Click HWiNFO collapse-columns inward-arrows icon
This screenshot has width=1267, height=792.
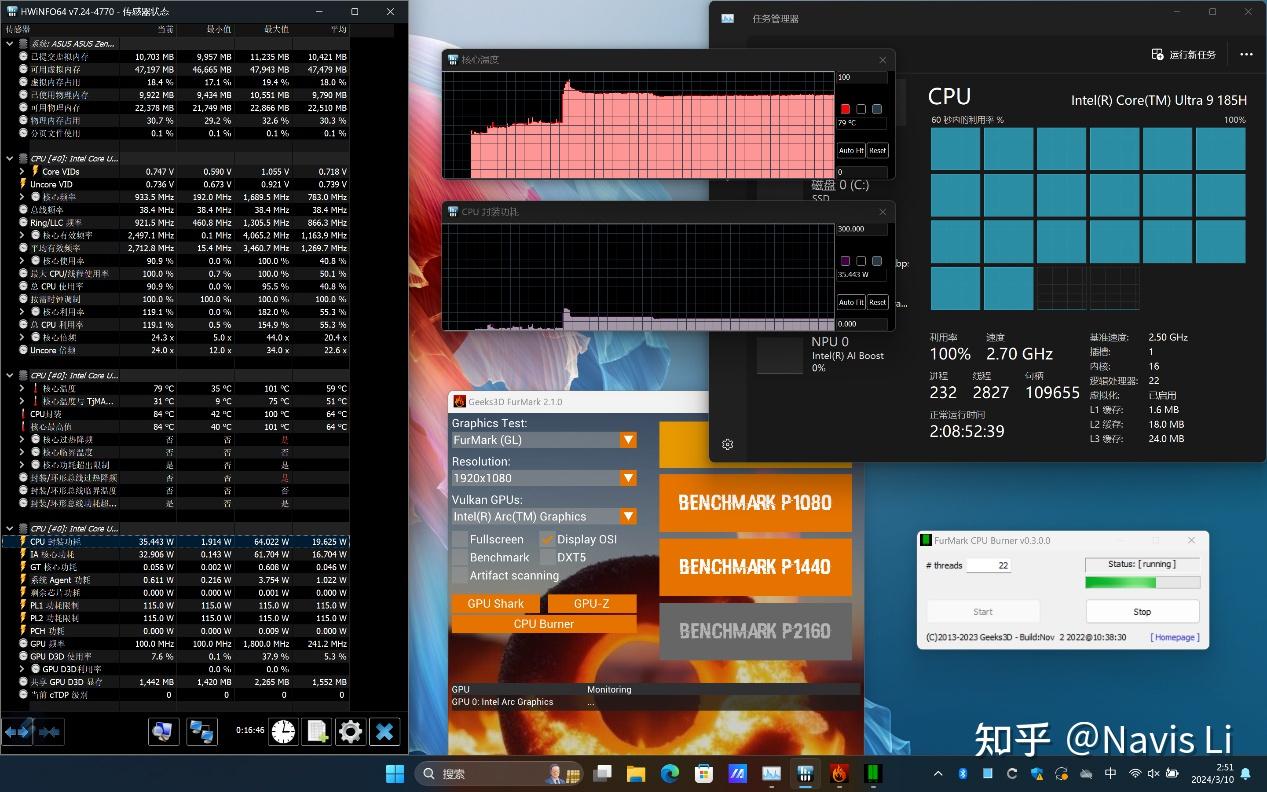(x=50, y=732)
